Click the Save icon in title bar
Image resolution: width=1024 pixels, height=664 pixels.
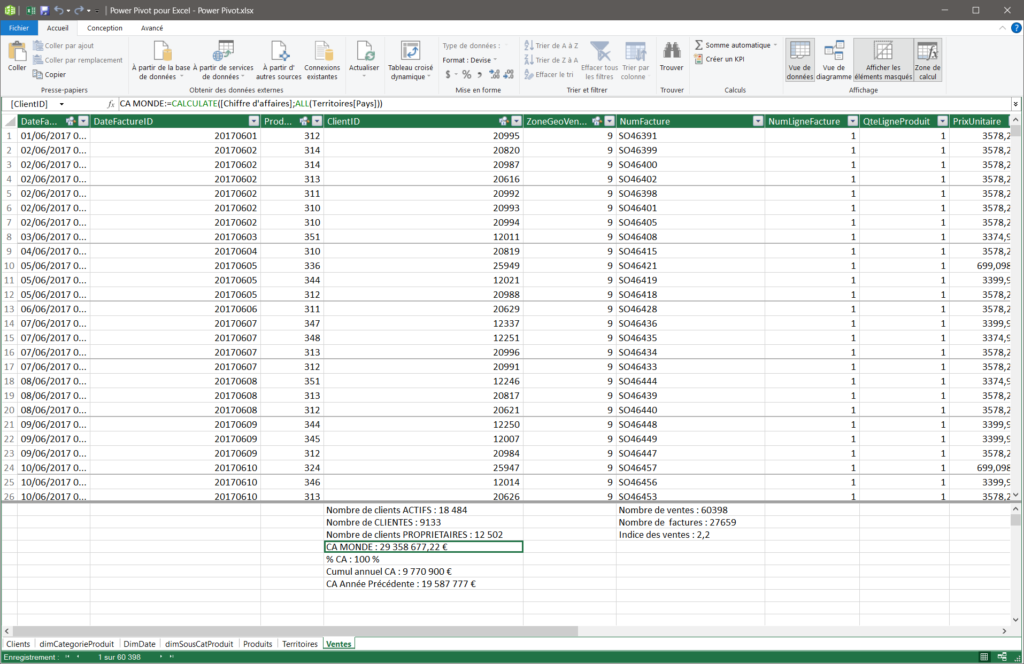tap(44, 10)
